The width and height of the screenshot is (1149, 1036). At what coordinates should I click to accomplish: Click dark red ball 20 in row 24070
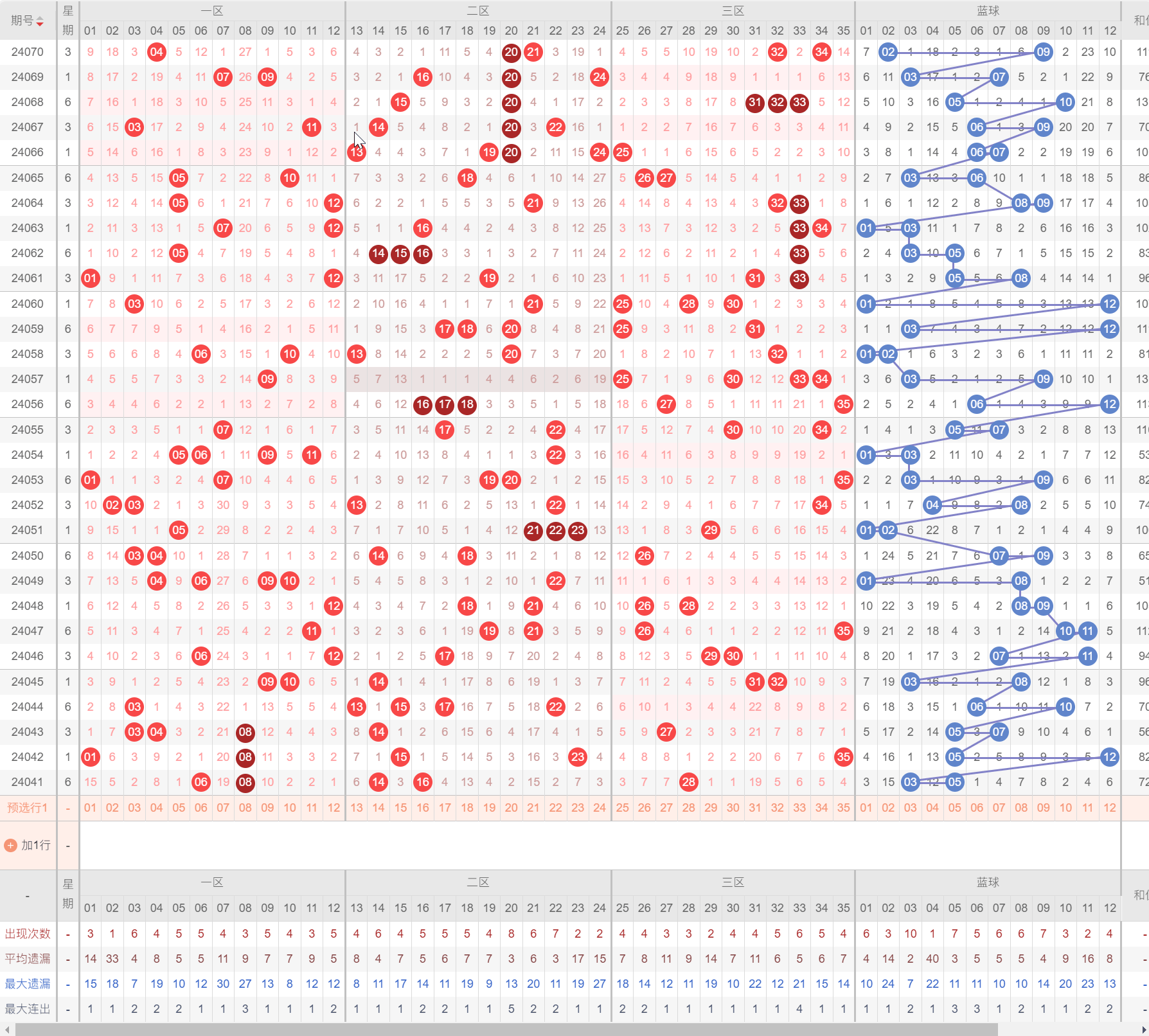coord(511,52)
